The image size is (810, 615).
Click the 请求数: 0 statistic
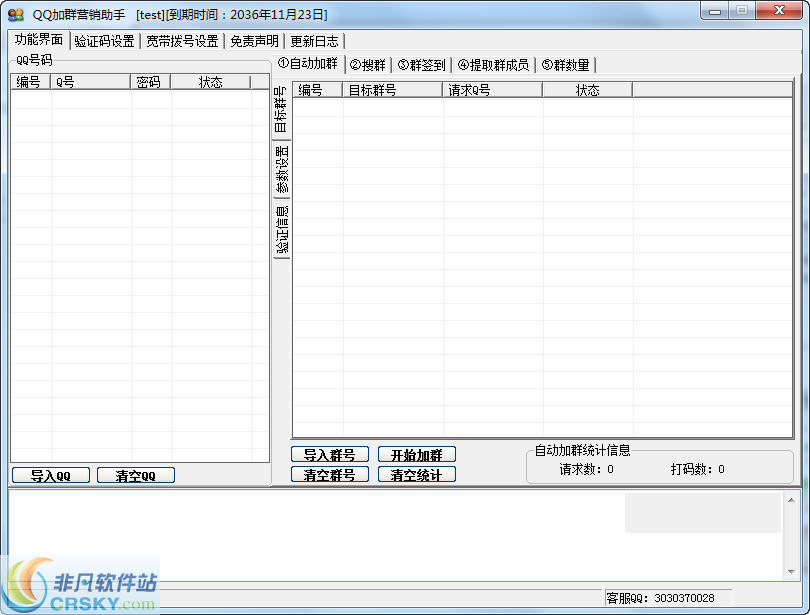click(586, 469)
